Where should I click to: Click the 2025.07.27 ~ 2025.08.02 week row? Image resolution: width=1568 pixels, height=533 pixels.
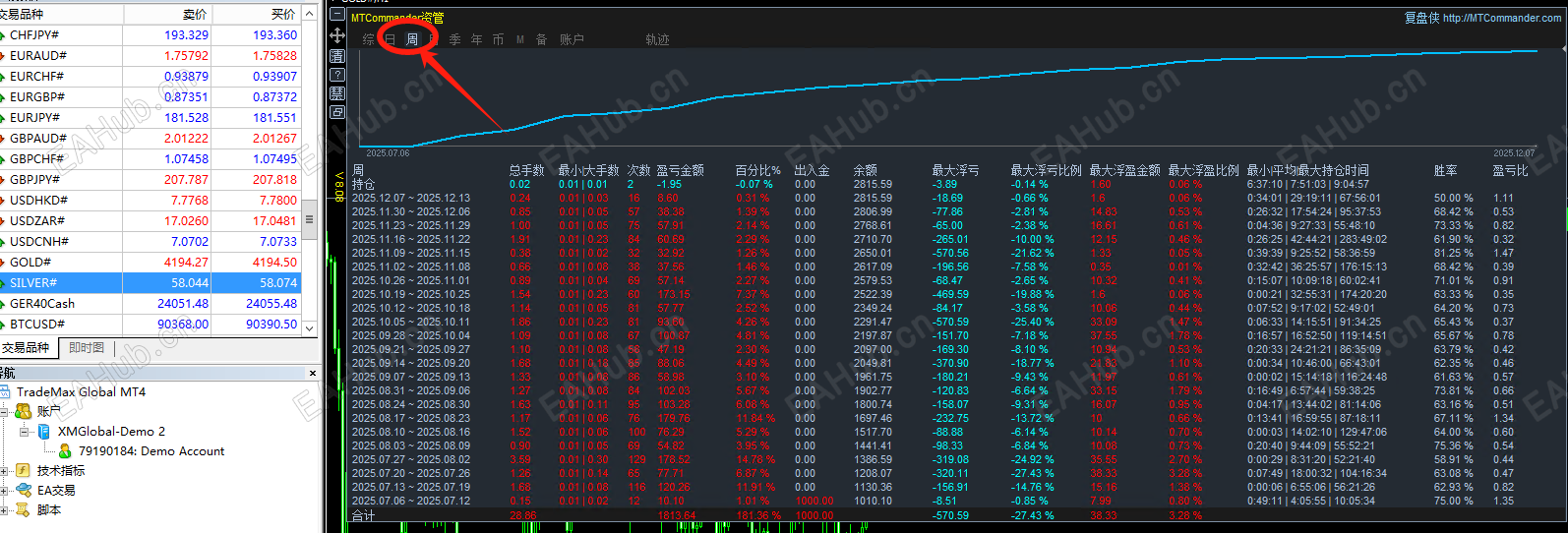pyautogui.click(x=940, y=459)
